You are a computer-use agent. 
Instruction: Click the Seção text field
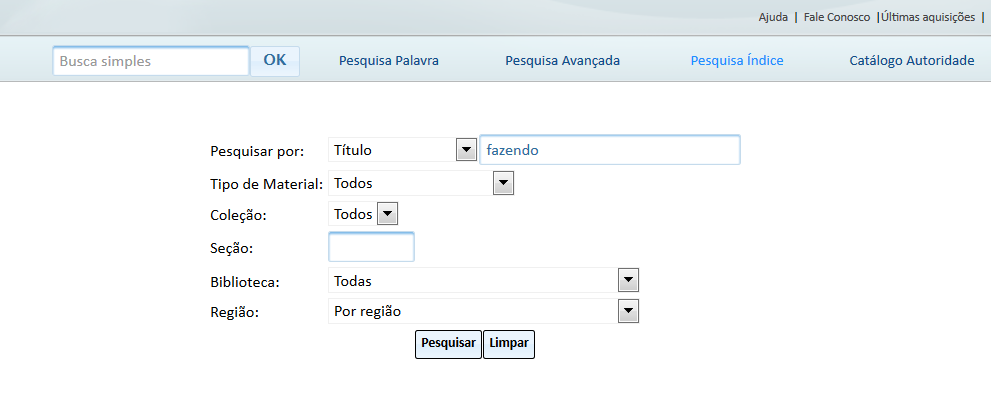[371, 246]
